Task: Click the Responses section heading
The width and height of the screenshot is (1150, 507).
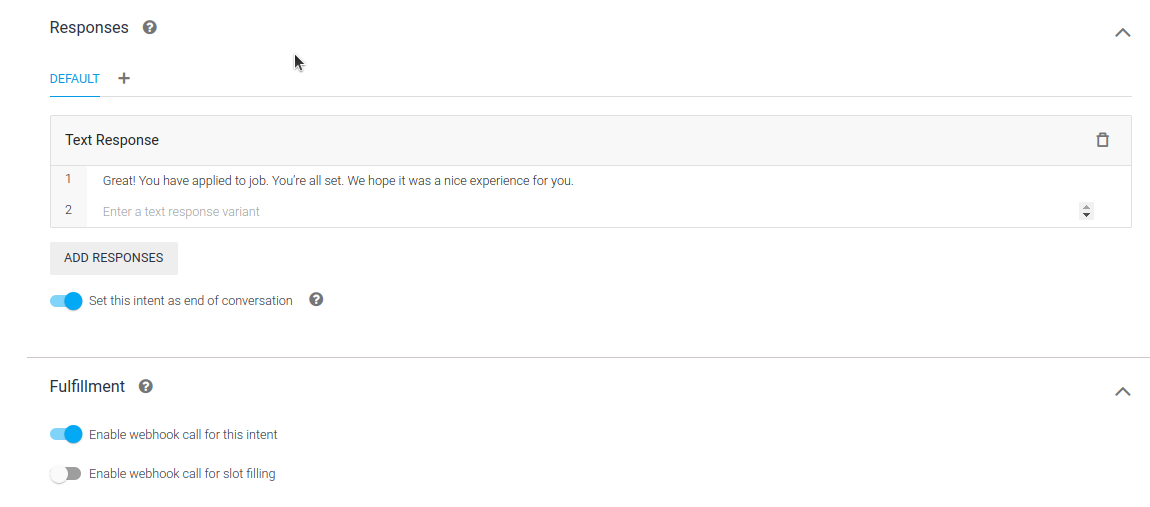Action: [x=89, y=28]
